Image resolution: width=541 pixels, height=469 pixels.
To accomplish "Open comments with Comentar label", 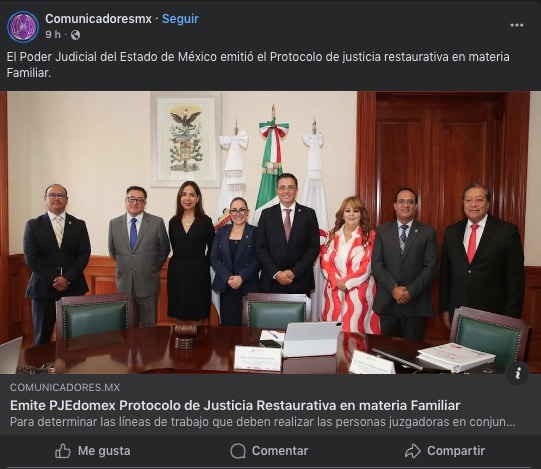I will click(x=280, y=451).
